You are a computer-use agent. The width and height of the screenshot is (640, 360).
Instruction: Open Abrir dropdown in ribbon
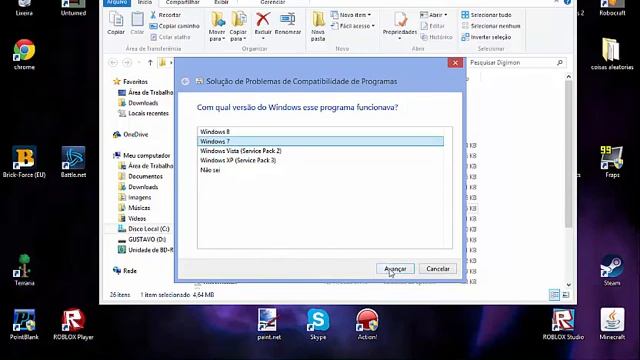coord(433,15)
